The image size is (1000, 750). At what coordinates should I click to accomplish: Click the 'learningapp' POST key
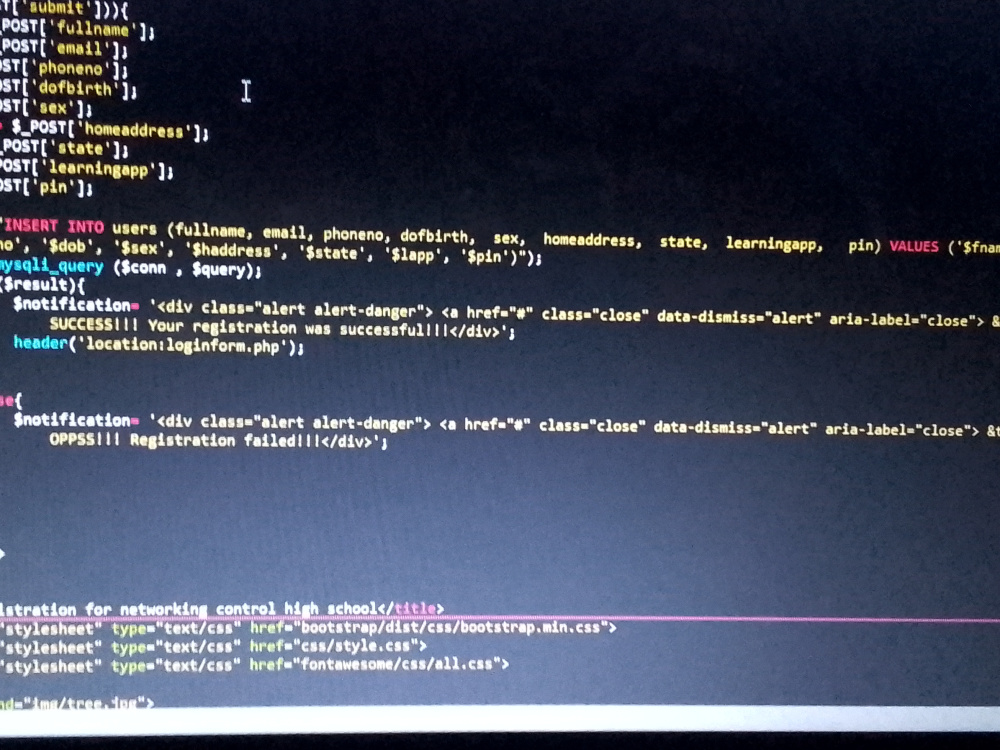(98, 169)
